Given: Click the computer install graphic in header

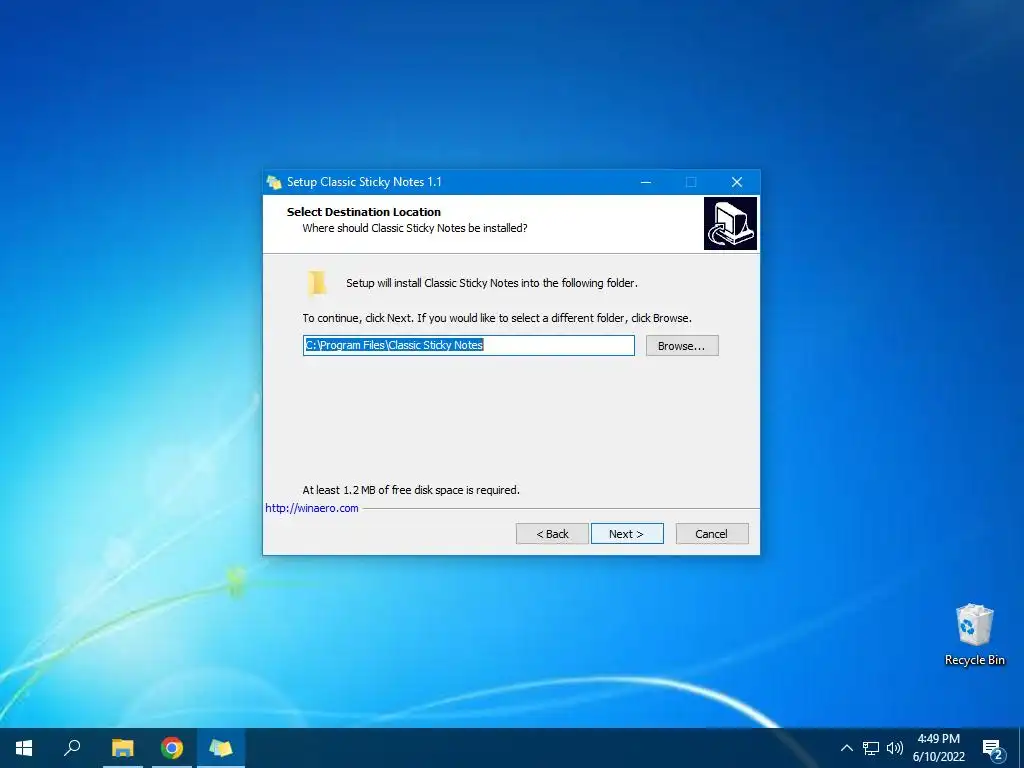Looking at the screenshot, I should point(730,223).
